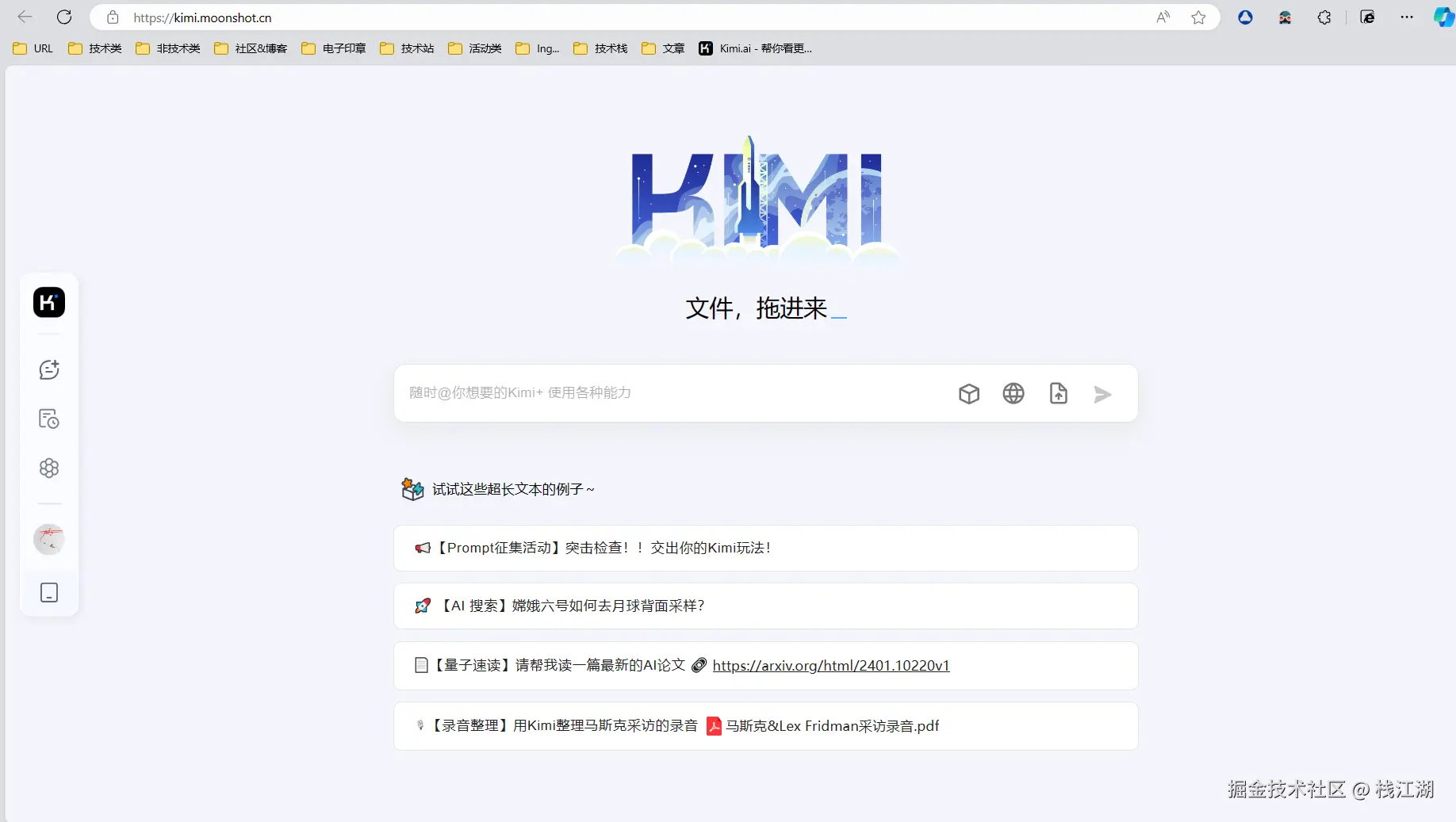Viewport: 1456px width, 822px height.
Task: Start a new chat from sidebar
Action: 49,369
